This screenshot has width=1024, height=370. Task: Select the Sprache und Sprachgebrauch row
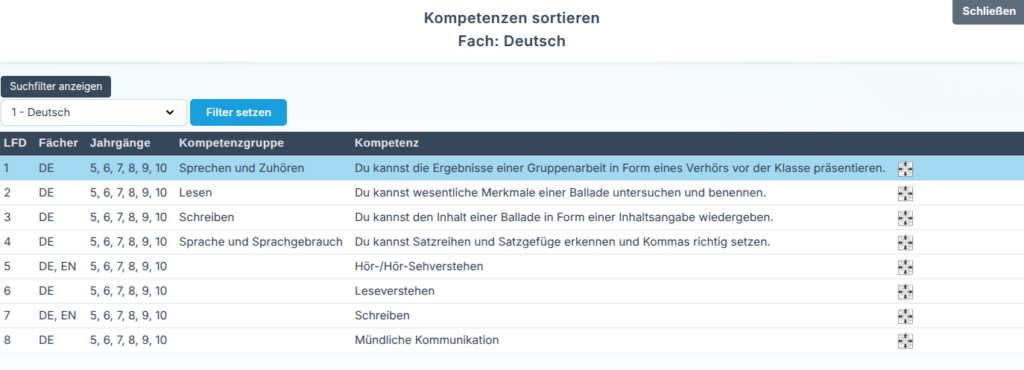click(x=512, y=242)
